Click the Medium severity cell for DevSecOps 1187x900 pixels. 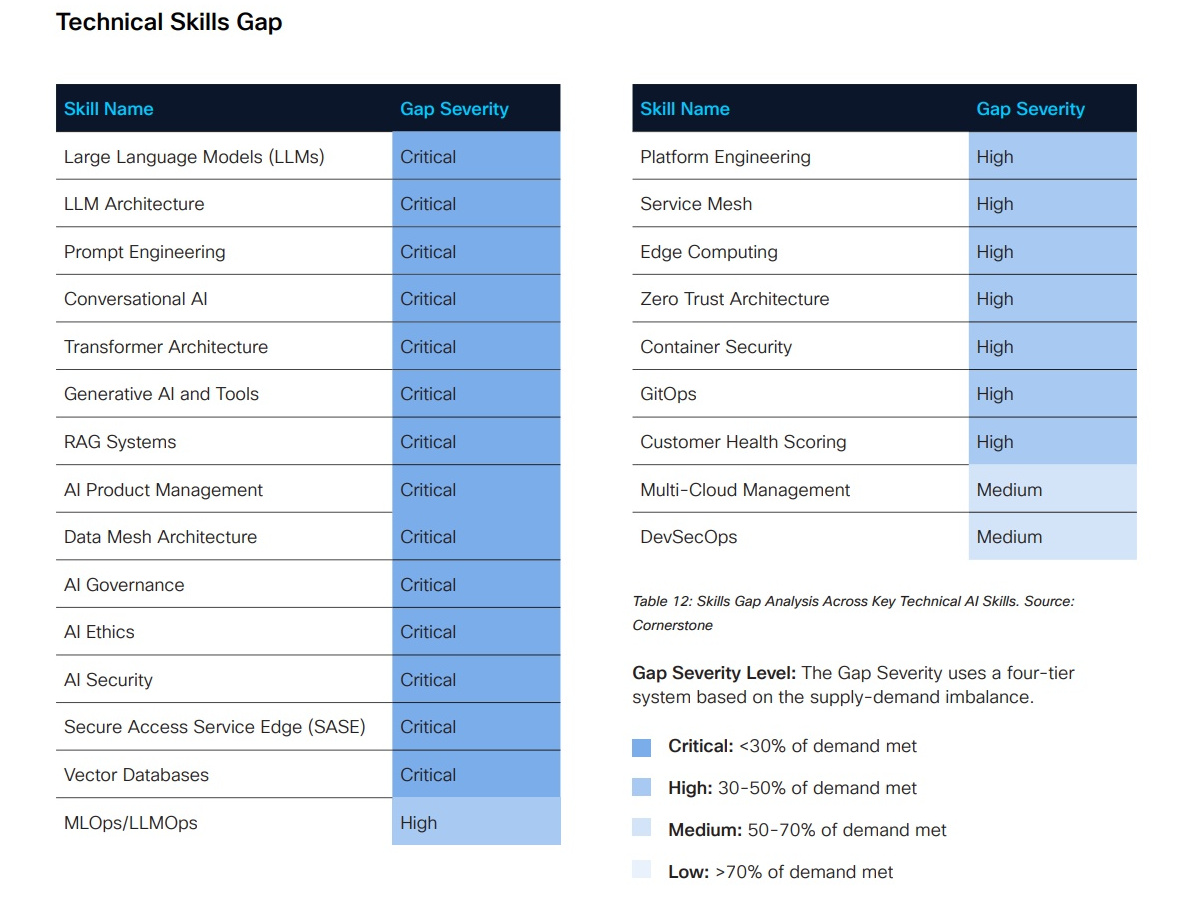click(x=1051, y=537)
